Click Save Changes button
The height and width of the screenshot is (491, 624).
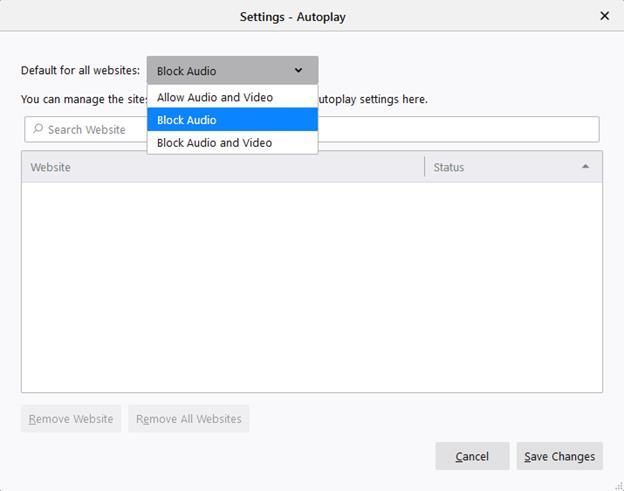[x=559, y=456]
